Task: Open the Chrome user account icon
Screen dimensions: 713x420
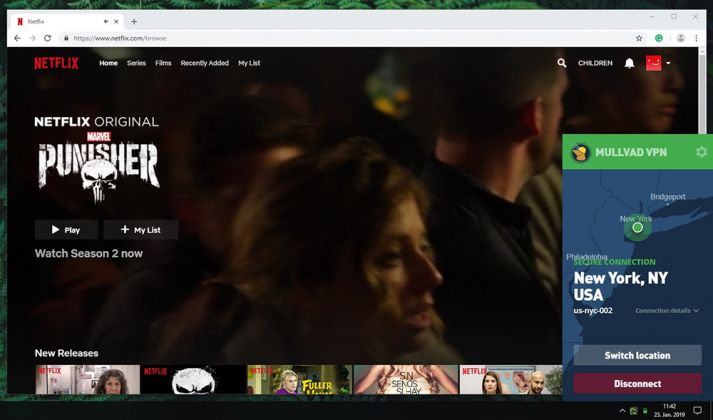Action: tap(681, 38)
